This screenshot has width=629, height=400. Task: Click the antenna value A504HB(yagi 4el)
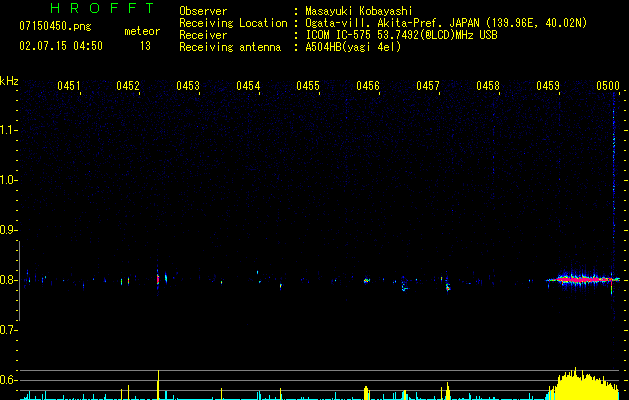pos(353,47)
